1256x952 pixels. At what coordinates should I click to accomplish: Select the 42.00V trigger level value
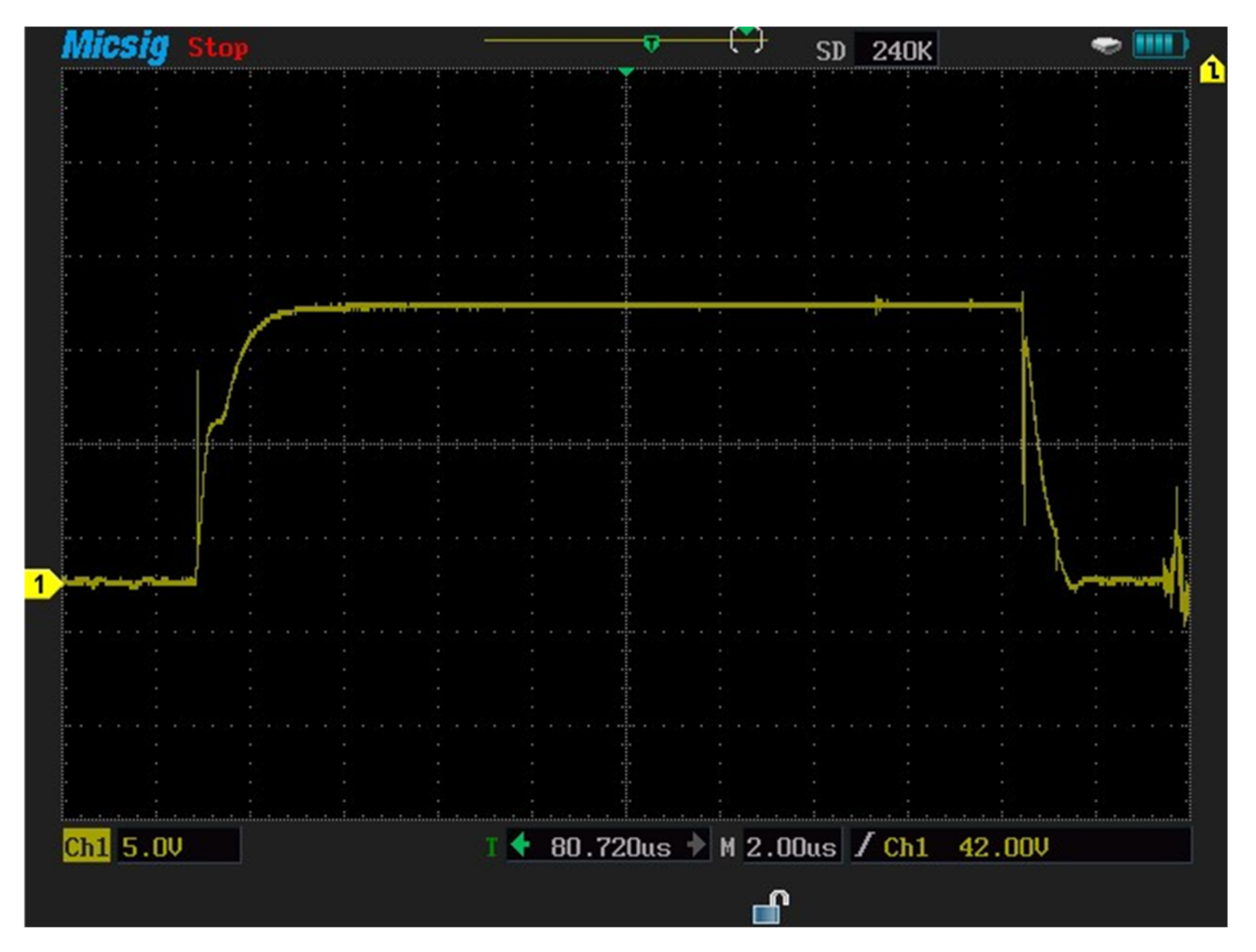tap(1003, 847)
